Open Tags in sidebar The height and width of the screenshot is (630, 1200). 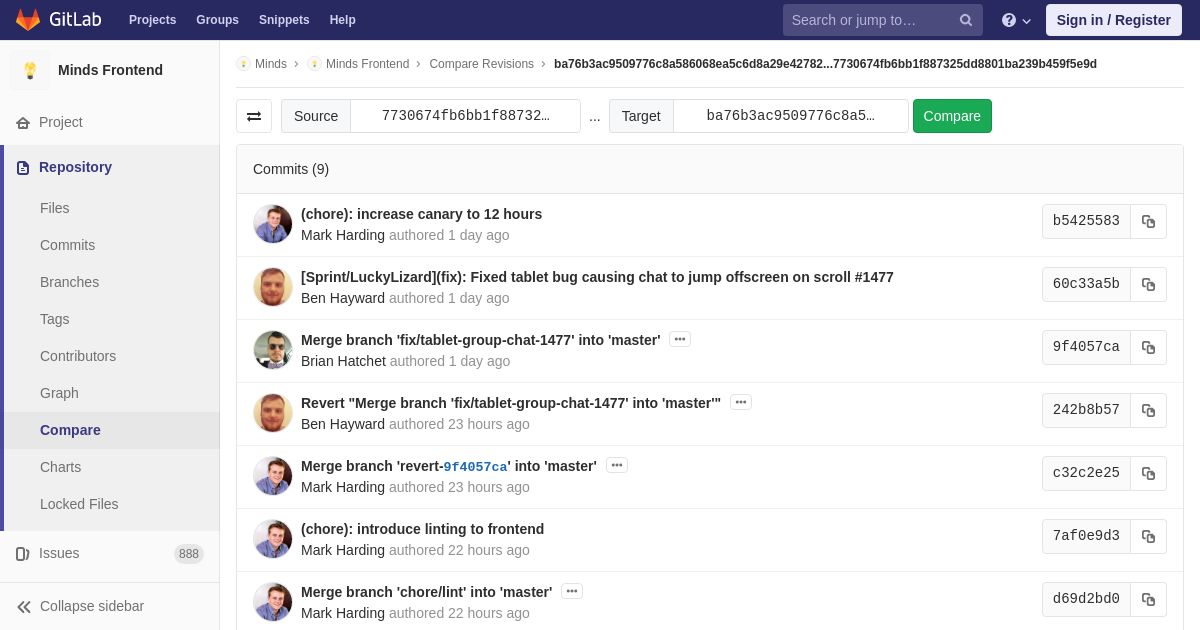[55, 319]
